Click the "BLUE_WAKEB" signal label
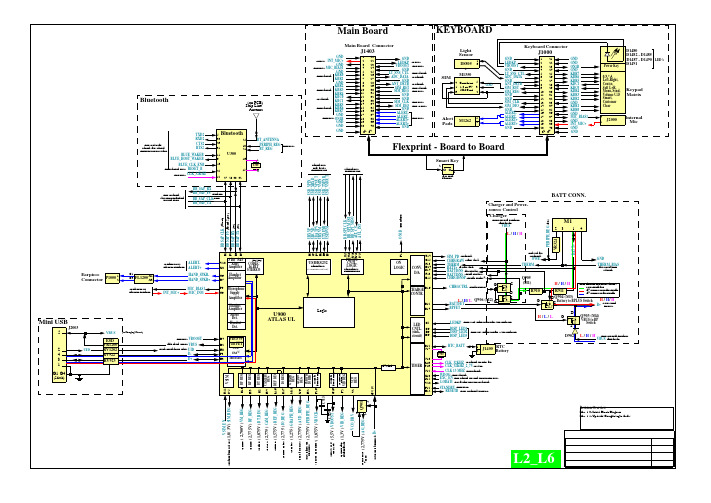This screenshot has height=503, width=711. [192, 155]
